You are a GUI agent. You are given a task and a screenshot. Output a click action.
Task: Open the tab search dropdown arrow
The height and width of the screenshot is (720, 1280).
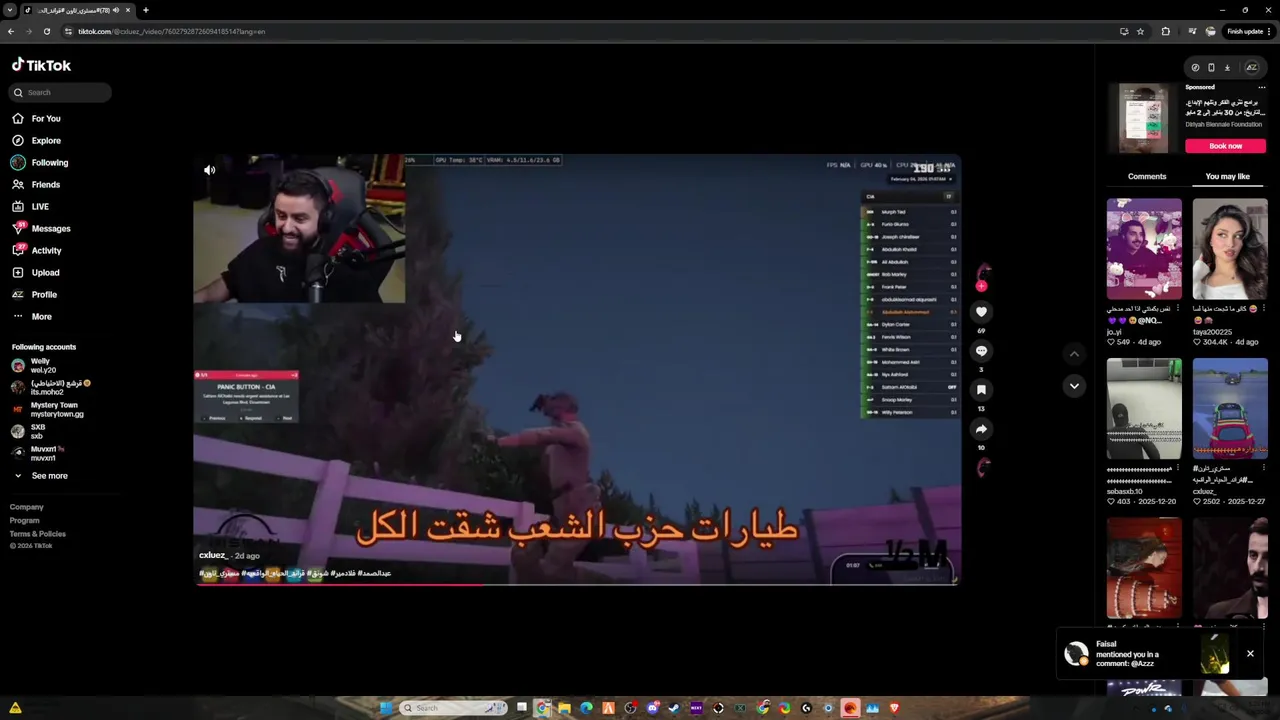pyautogui.click(x=9, y=10)
